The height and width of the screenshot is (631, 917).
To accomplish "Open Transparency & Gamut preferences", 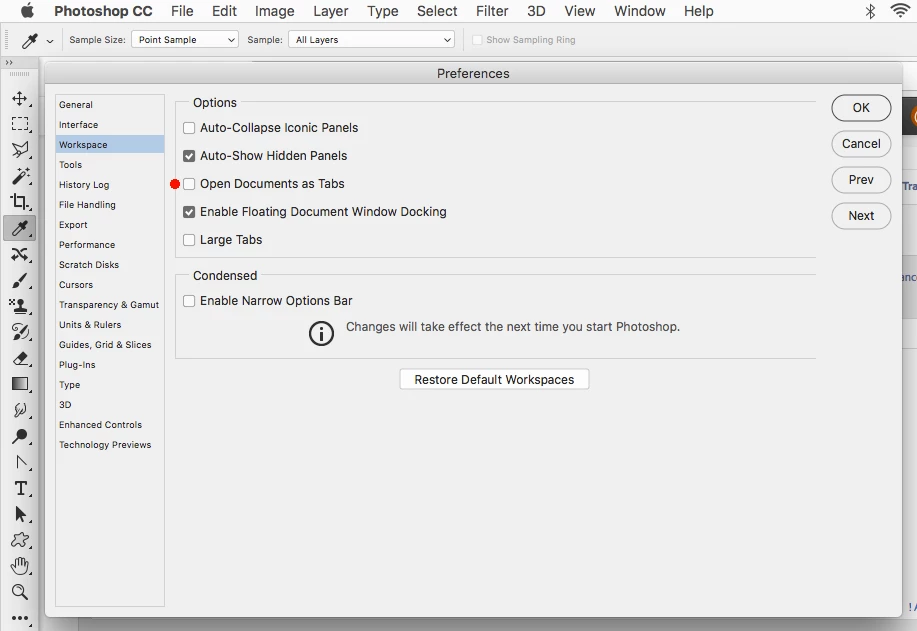I will point(110,305).
